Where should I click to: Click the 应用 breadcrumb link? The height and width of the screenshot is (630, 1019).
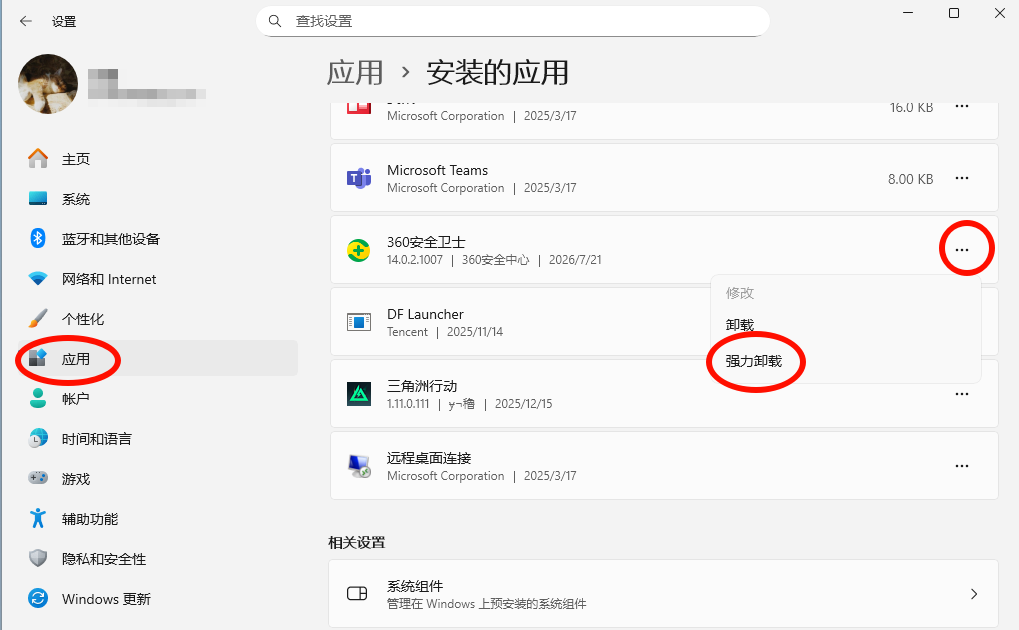click(x=355, y=72)
